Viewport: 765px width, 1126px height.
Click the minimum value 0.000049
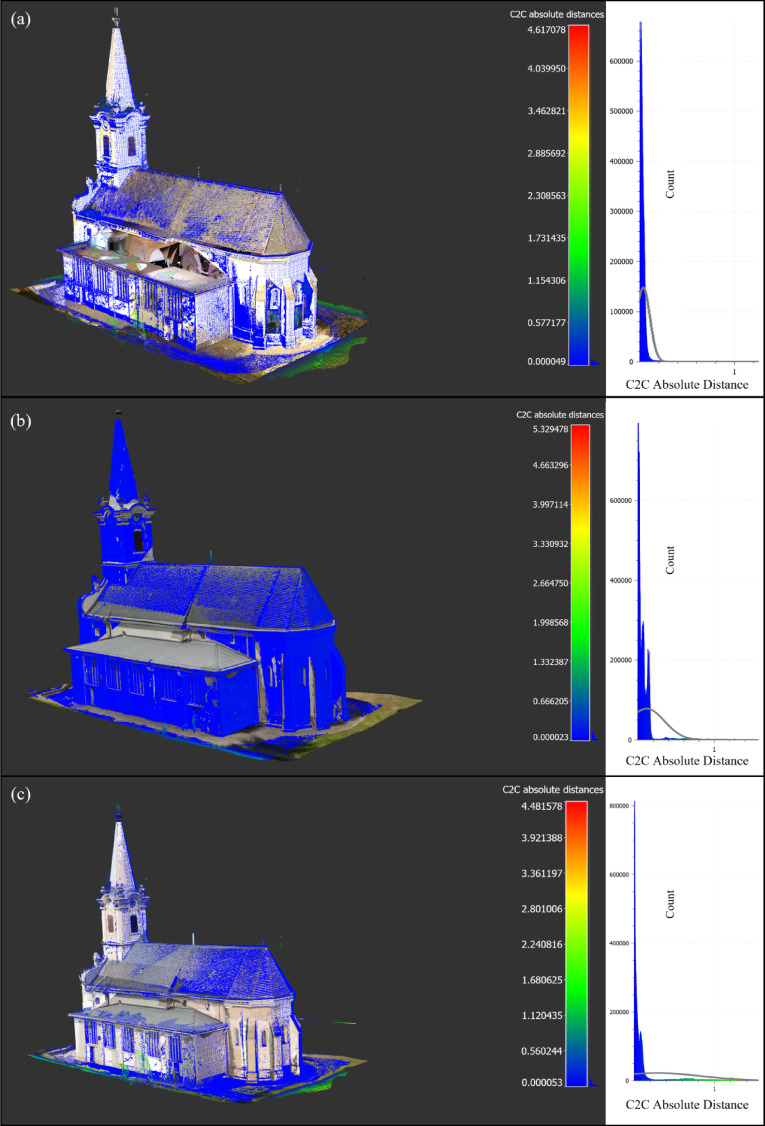pos(546,362)
